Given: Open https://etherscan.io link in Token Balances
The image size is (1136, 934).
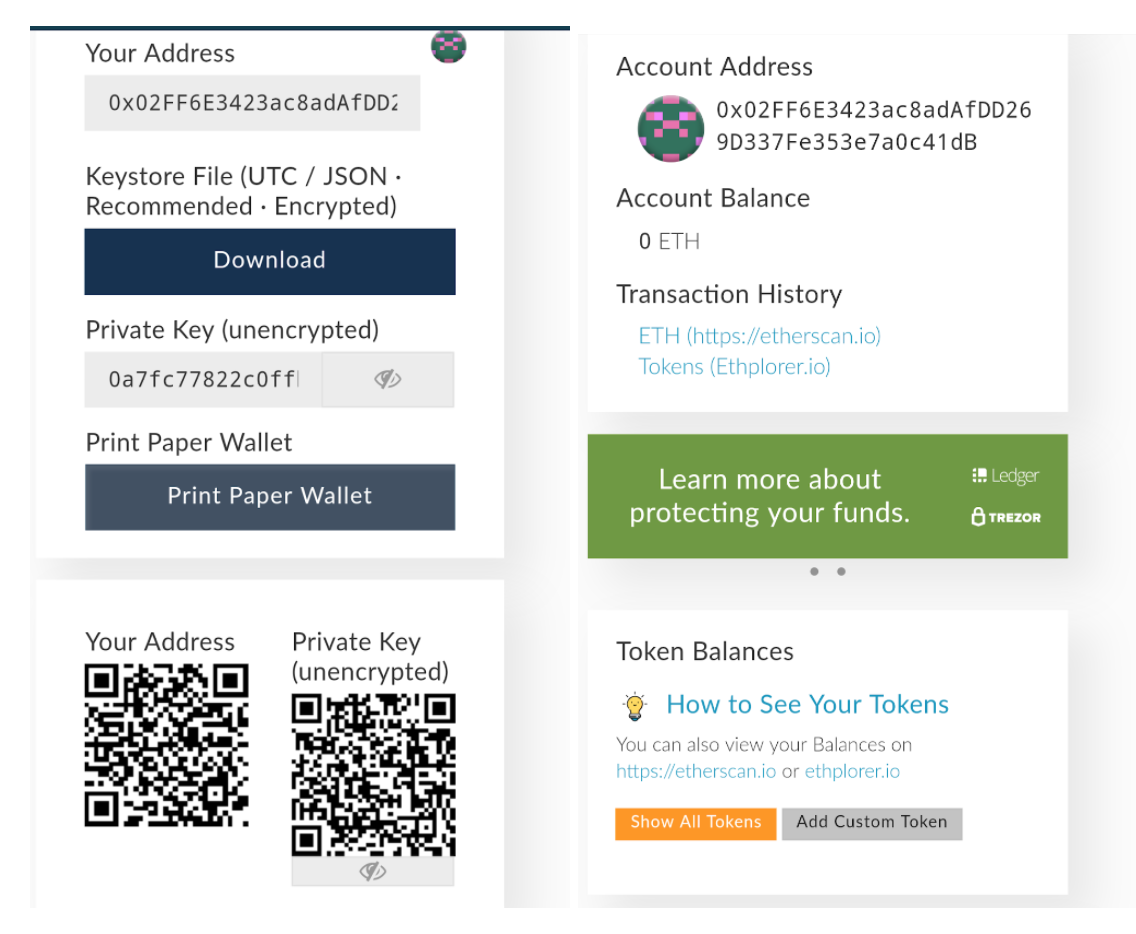Looking at the screenshot, I should click(696, 771).
